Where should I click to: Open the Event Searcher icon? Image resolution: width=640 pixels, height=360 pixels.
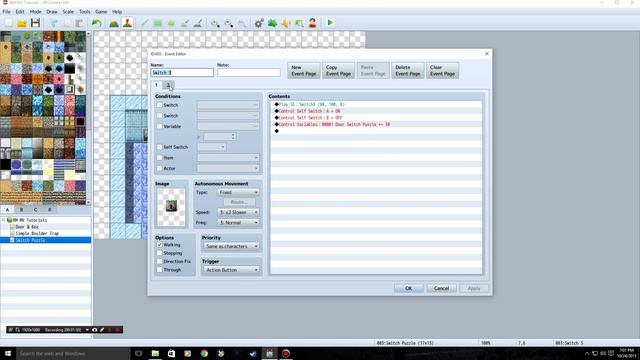pyautogui.click(x=299, y=23)
